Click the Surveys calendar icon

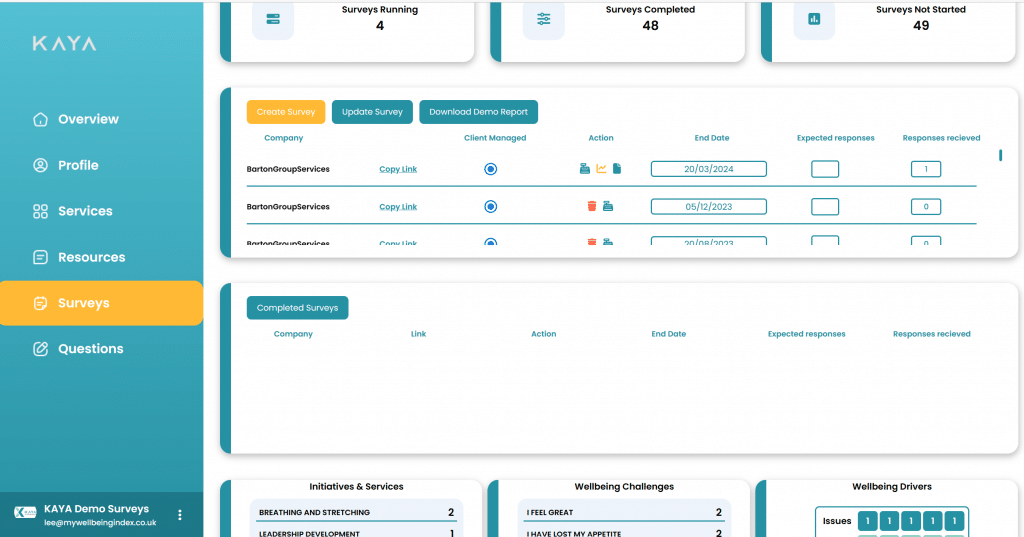pyautogui.click(x=40, y=303)
